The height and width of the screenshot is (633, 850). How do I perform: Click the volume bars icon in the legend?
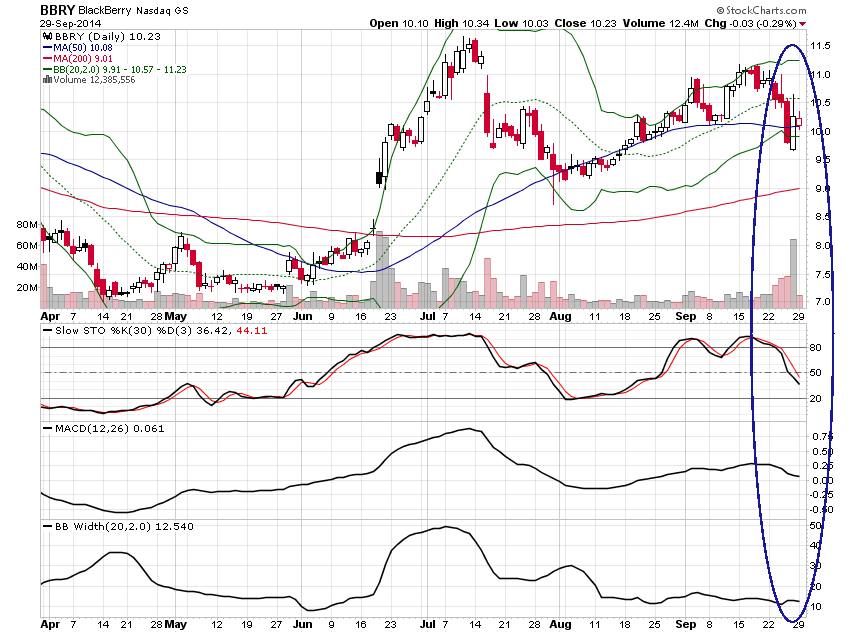point(47,80)
